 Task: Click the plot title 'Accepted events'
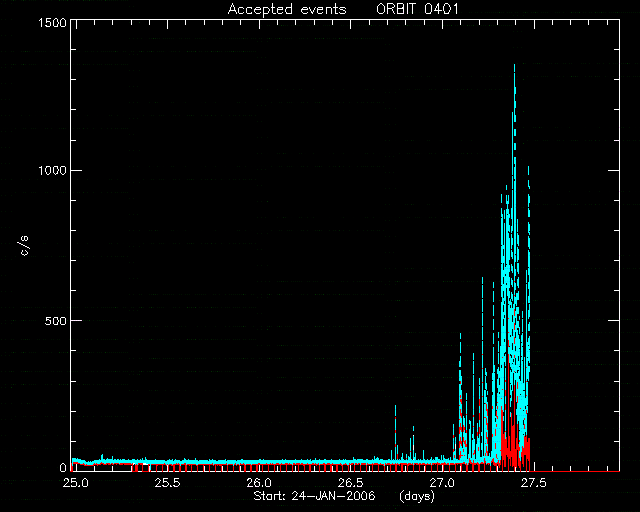(287, 9)
